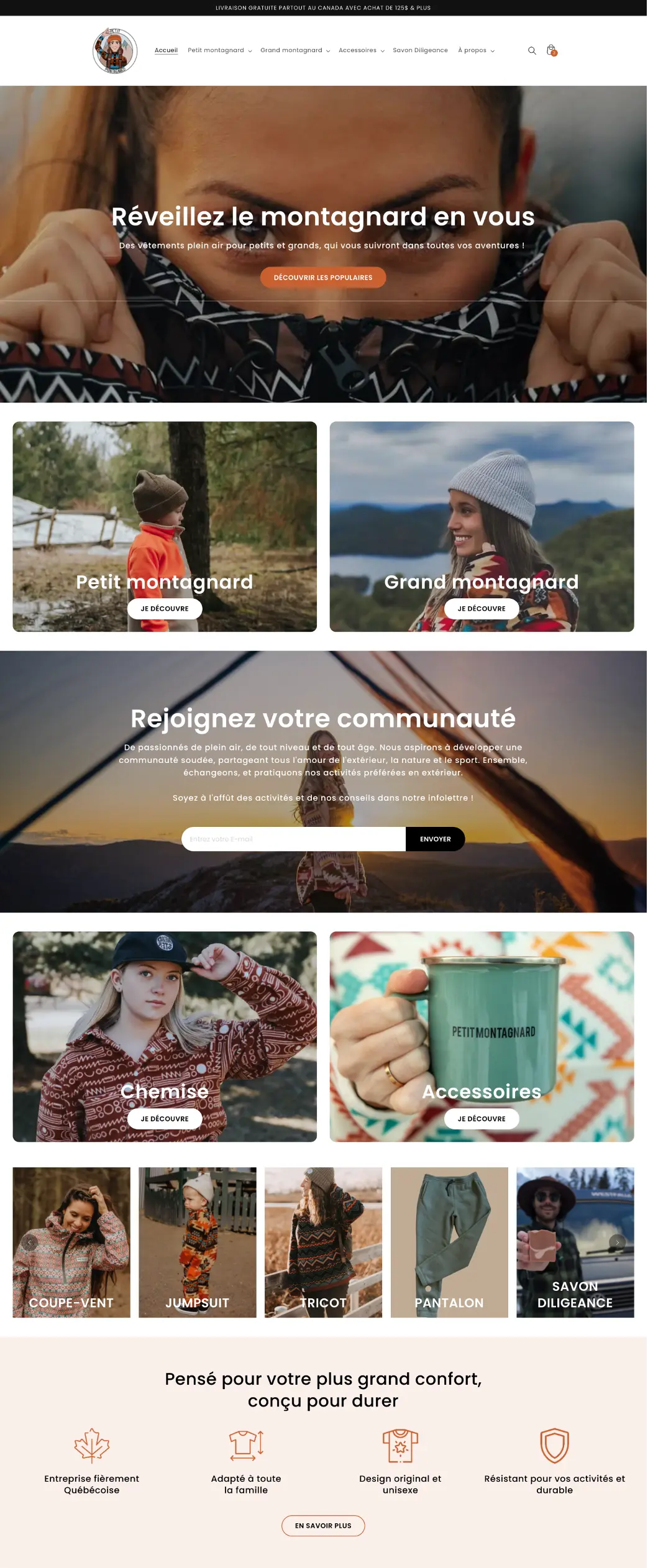Open the Accessoires dropdown menu
This screenshot has height=1568, width=653.
[x=365, y=51]
